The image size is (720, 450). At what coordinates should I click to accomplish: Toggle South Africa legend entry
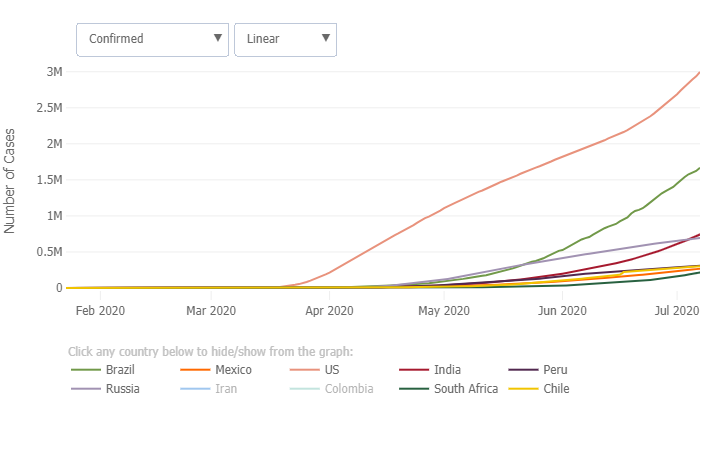[465, 388]
